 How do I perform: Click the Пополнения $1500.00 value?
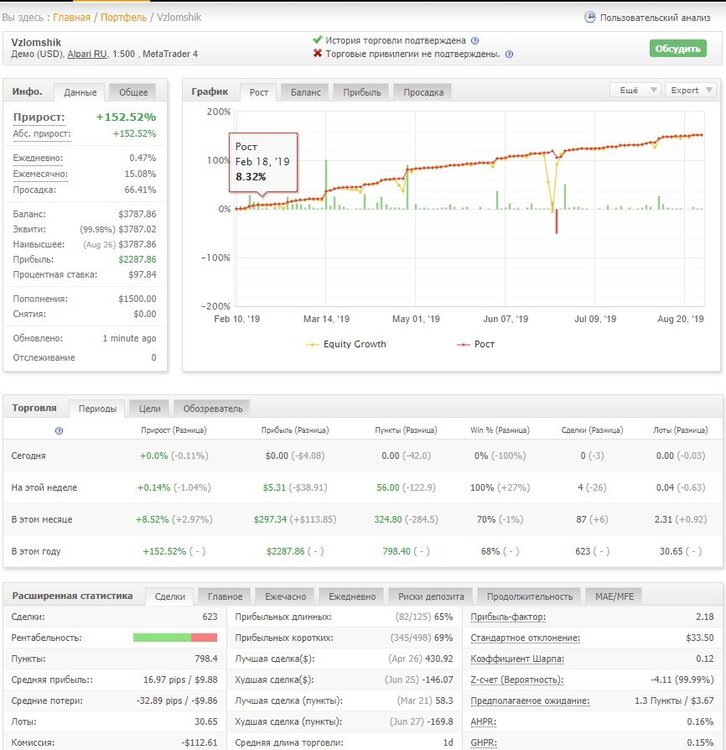click(x=137, y=299)
